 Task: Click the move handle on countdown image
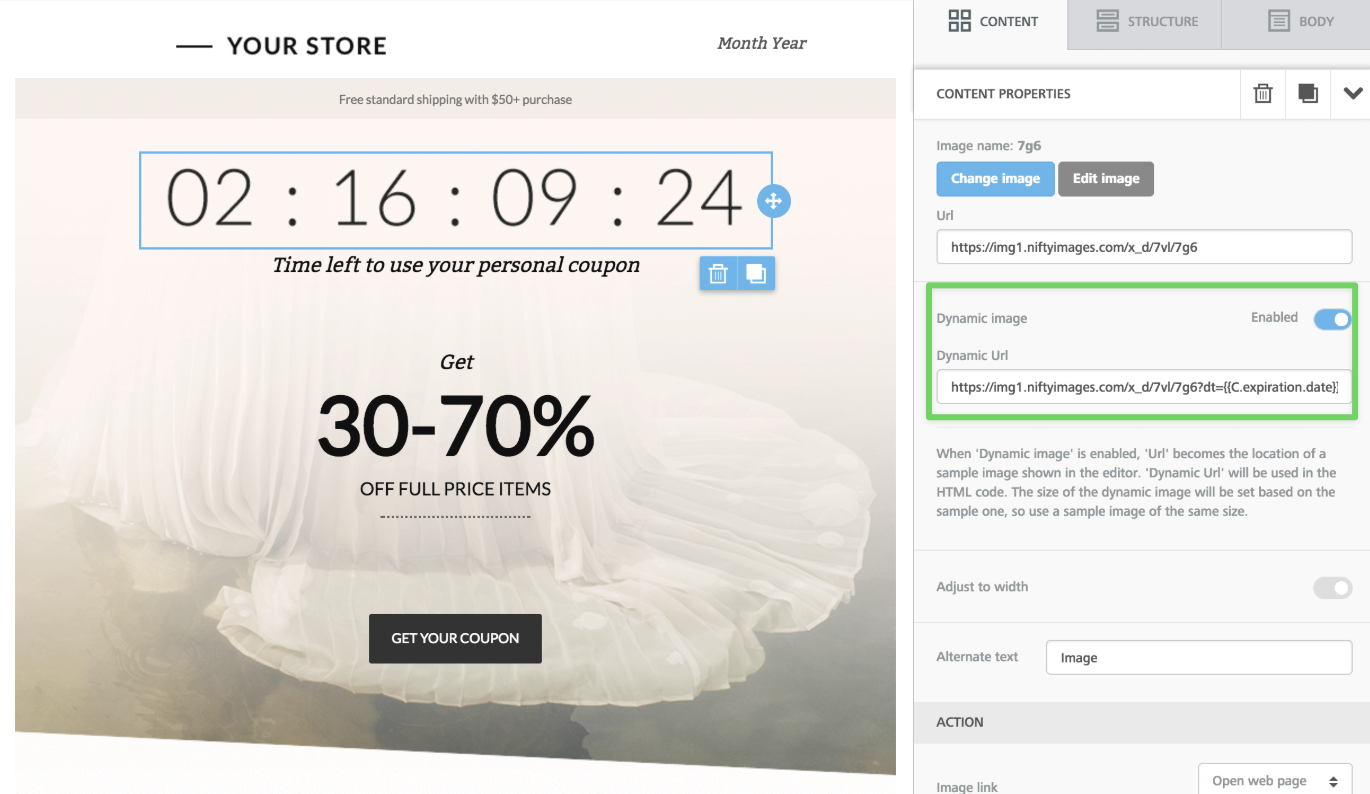[773, 201]
